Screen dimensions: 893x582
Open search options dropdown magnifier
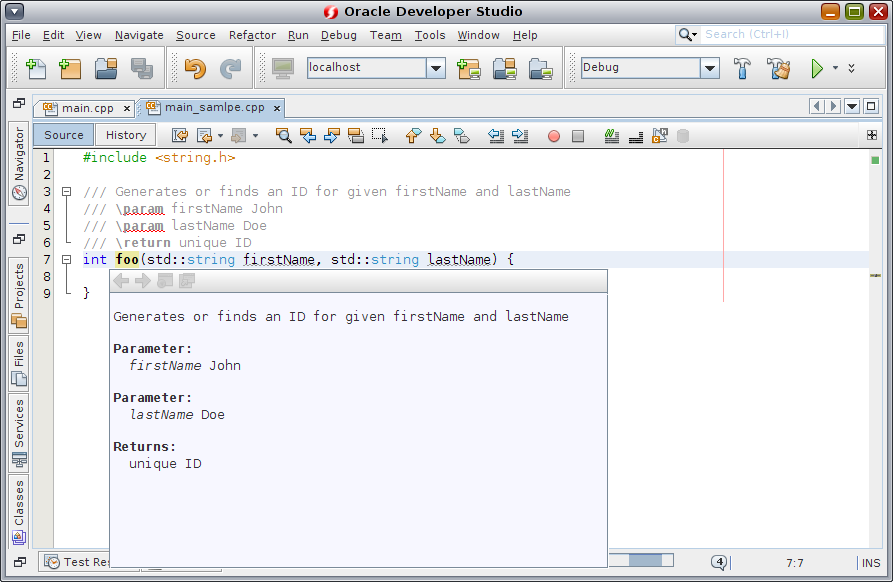point(687,35)
